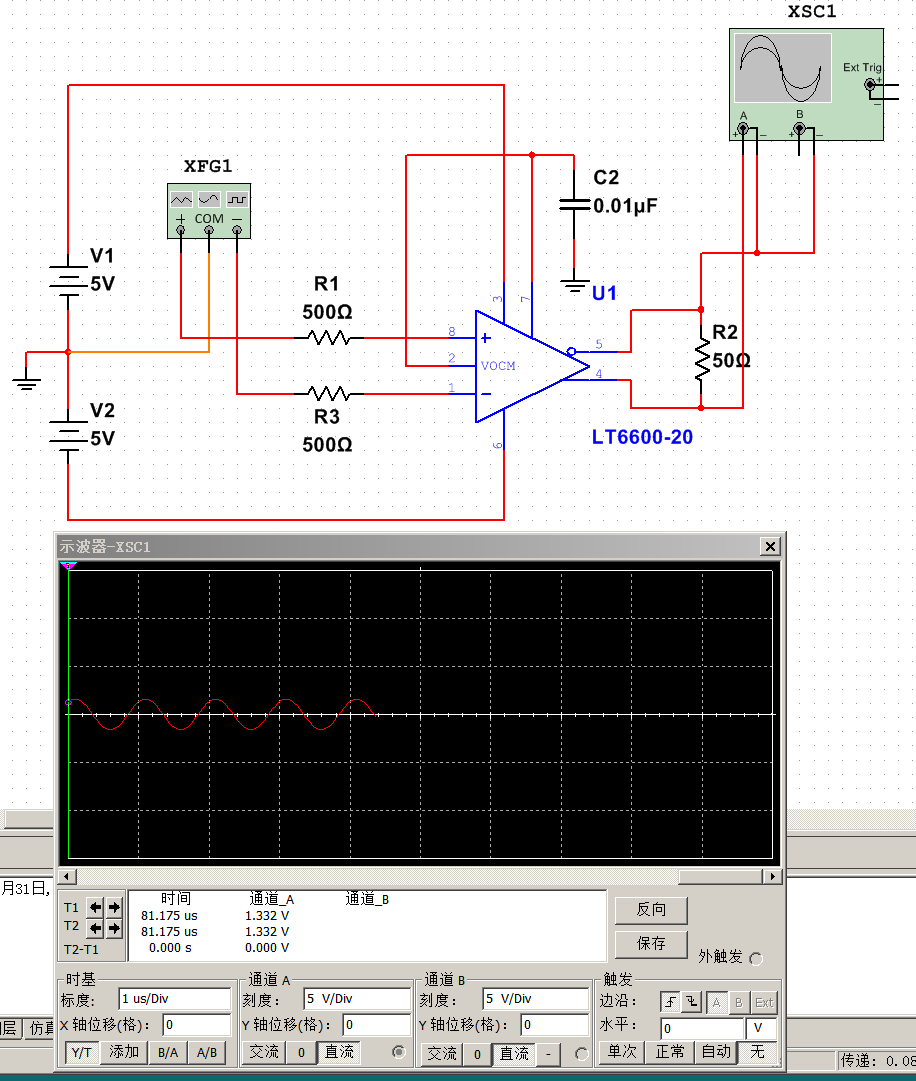
Task: Open the trigger level V unit dropdown
Action: coord(756,1027)
